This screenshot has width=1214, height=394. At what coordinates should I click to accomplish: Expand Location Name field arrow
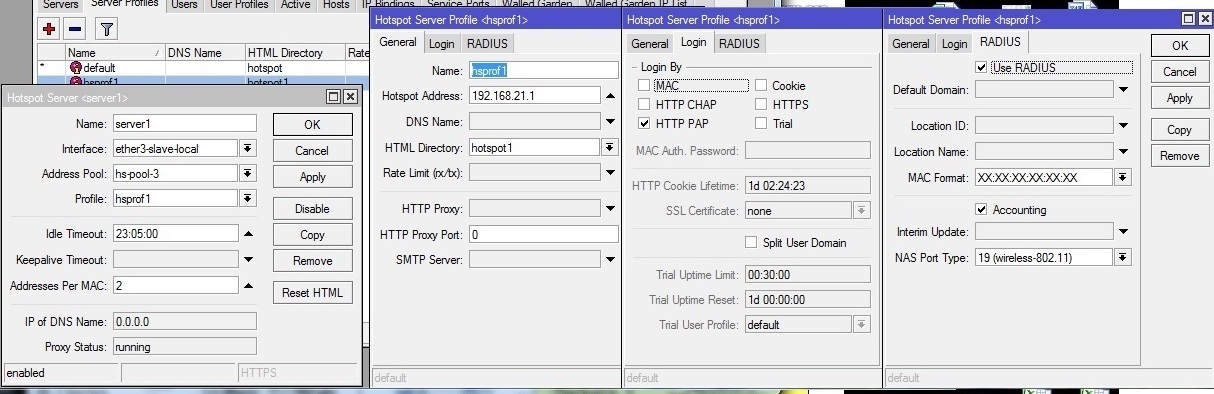click(1123, 152)
